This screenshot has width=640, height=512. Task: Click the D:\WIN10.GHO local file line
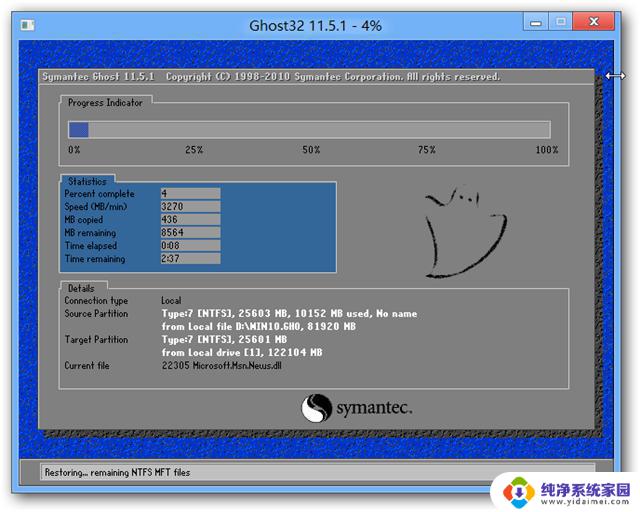[x=259, y=327]
